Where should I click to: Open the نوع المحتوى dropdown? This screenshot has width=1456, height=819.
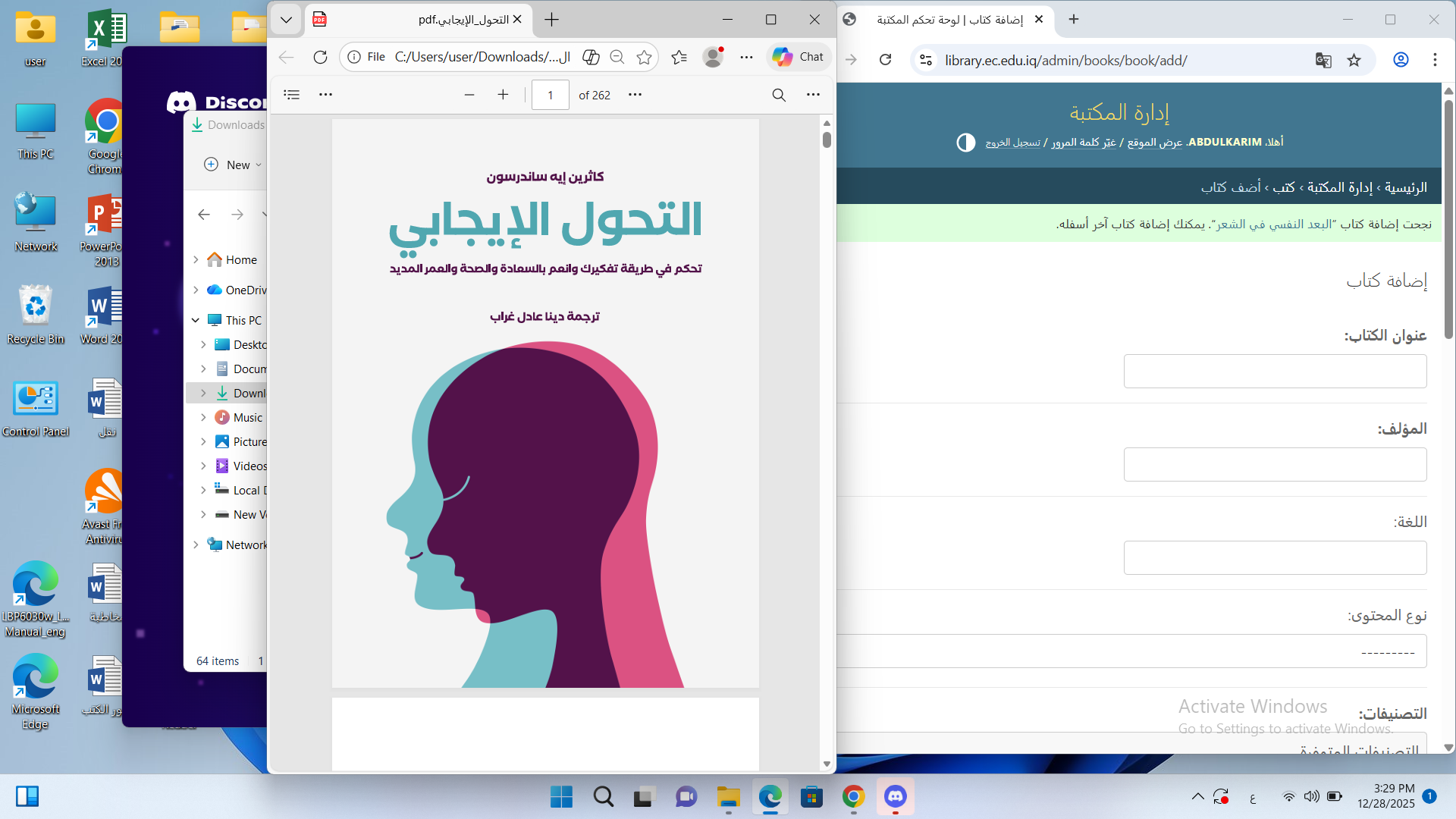[1132, 651]
